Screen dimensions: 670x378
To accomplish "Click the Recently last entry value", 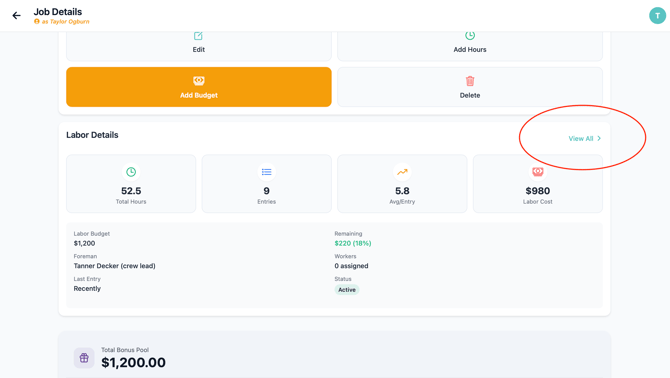I will pyautogui.click(x=87, y=289).
